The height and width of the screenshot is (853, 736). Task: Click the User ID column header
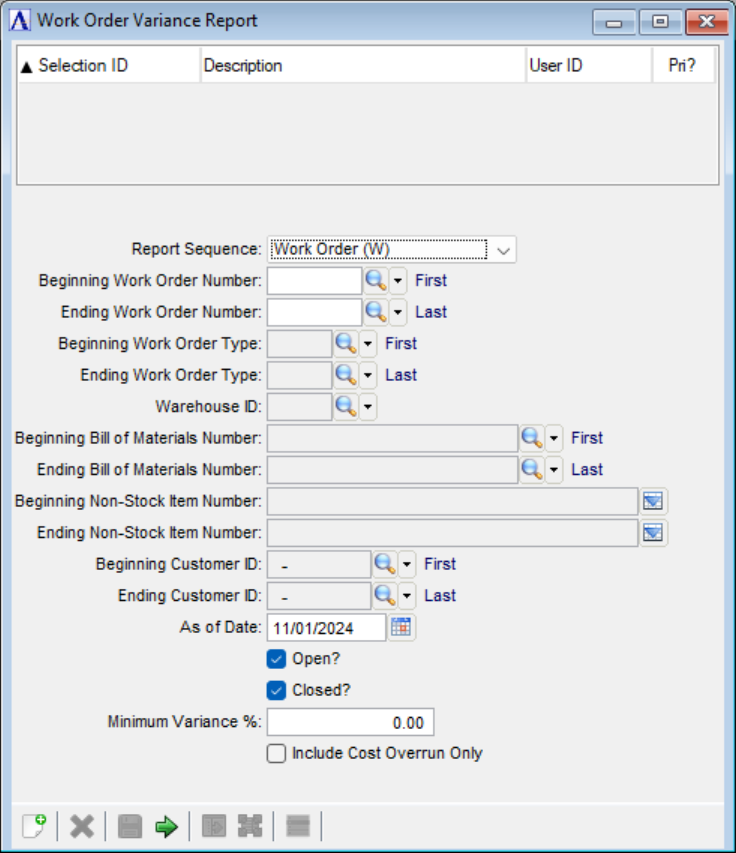(588, 66)
